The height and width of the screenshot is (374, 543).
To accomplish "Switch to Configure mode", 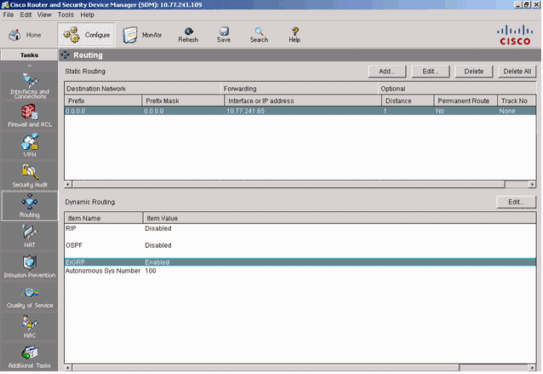I will (87, 35).
